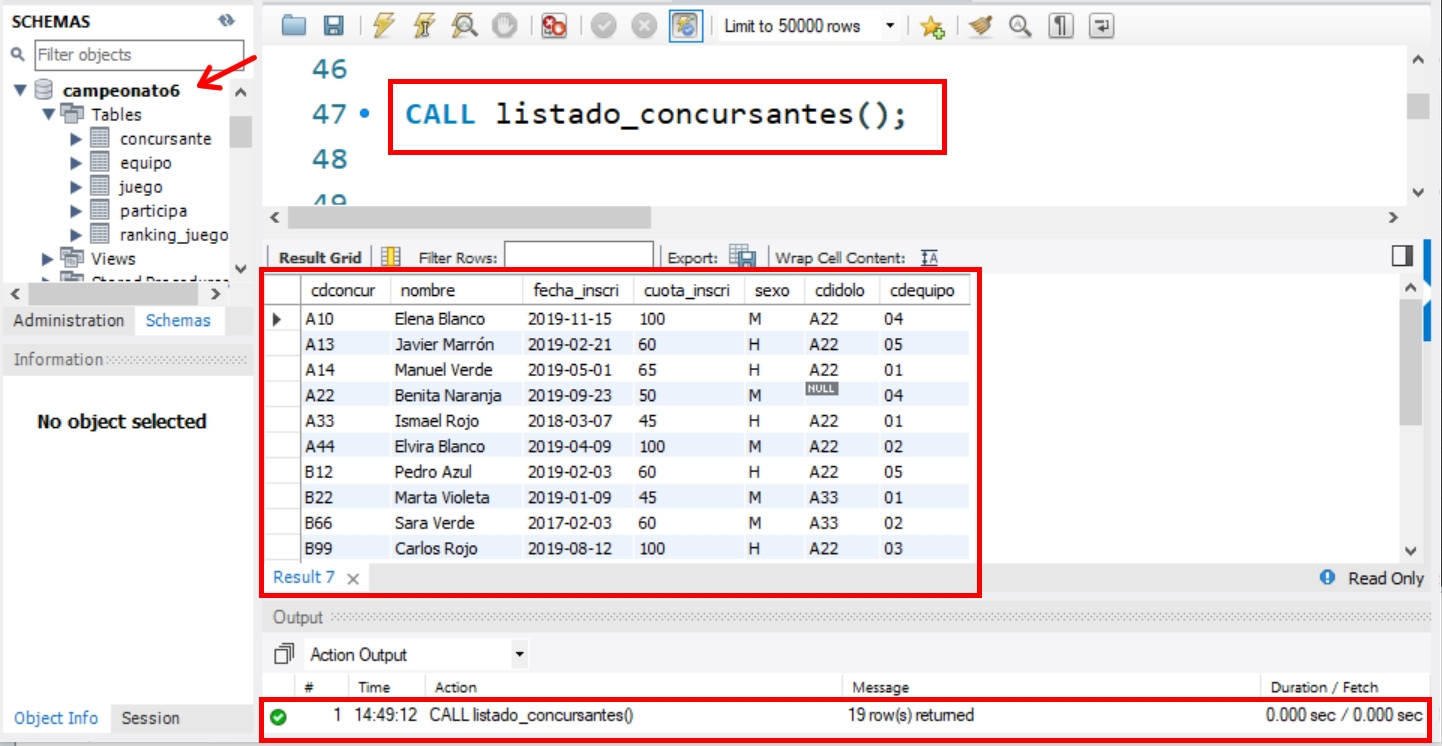This screenshot has width=1442, height=746.
Task: Execute statement under the cursor
Action: pyautogui.click(x=424, y=27)
